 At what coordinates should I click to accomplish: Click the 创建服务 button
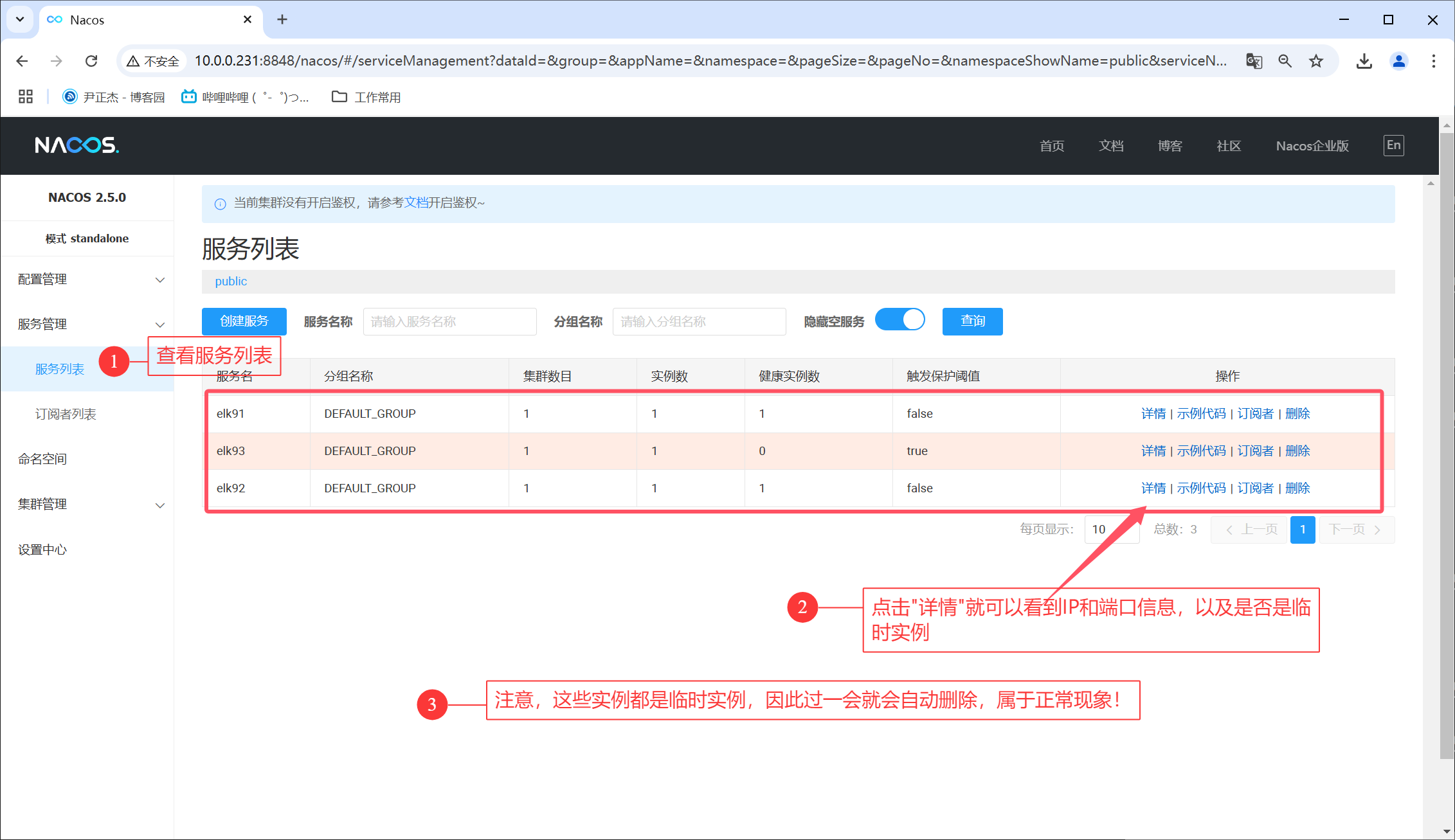pos(244,321)
